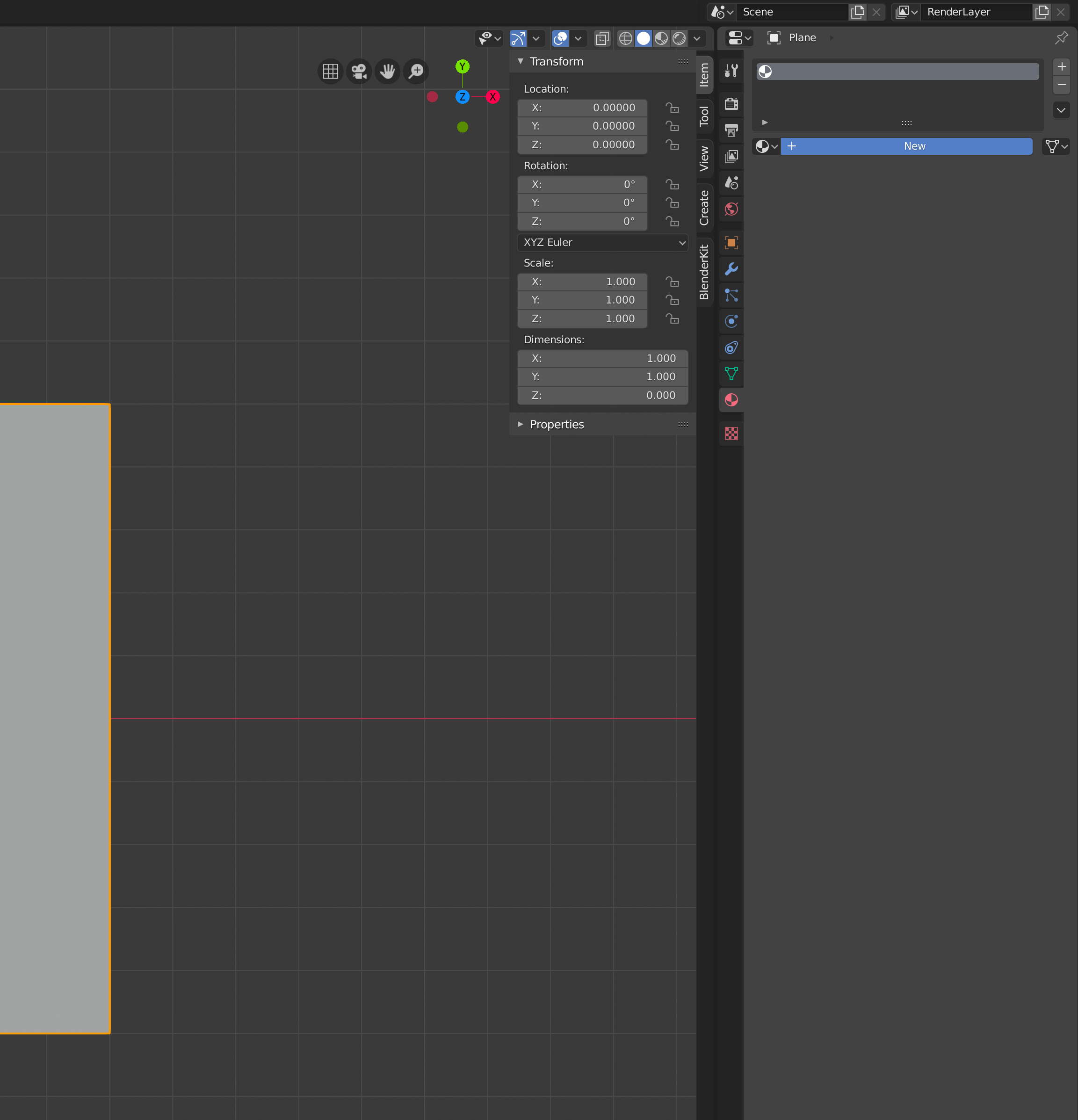Browse materials to link dropdown

(x=766, y=146)
